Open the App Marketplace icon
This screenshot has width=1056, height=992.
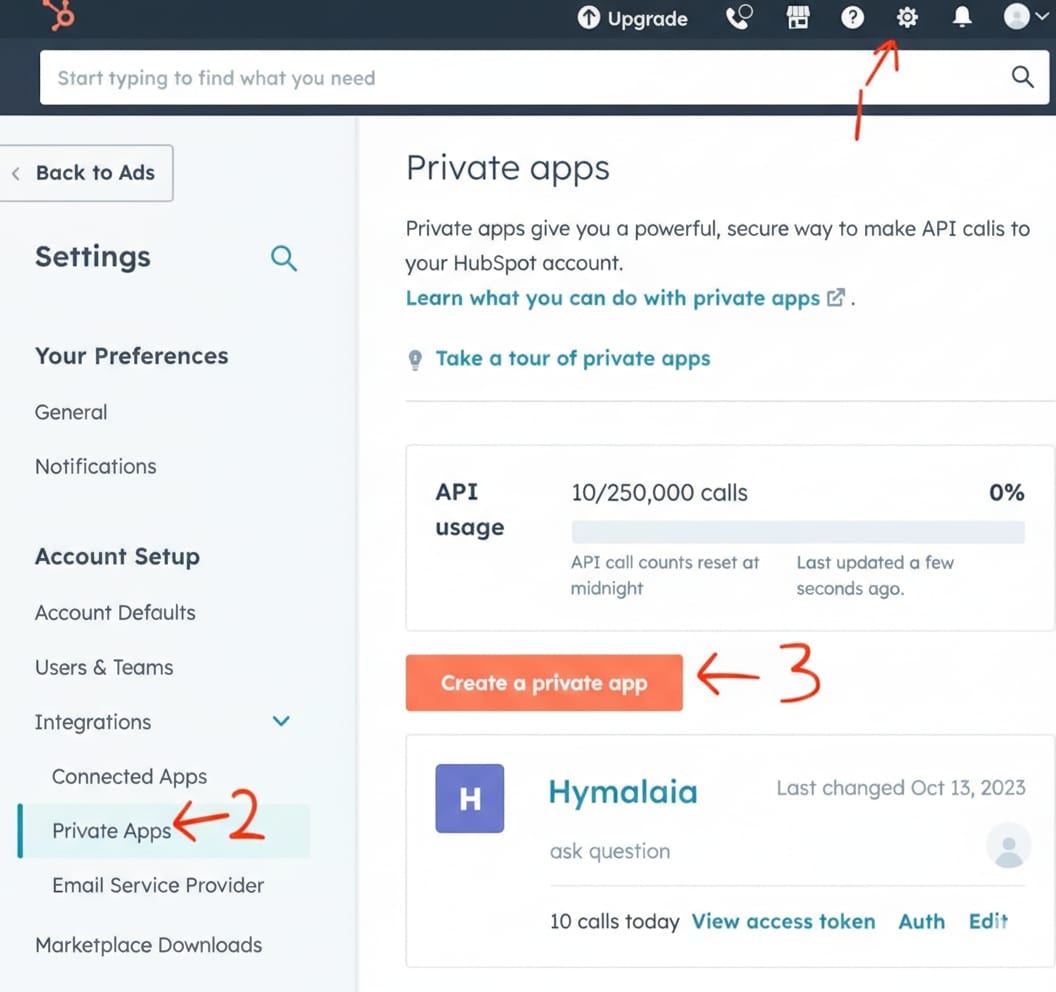coord(797,18)
